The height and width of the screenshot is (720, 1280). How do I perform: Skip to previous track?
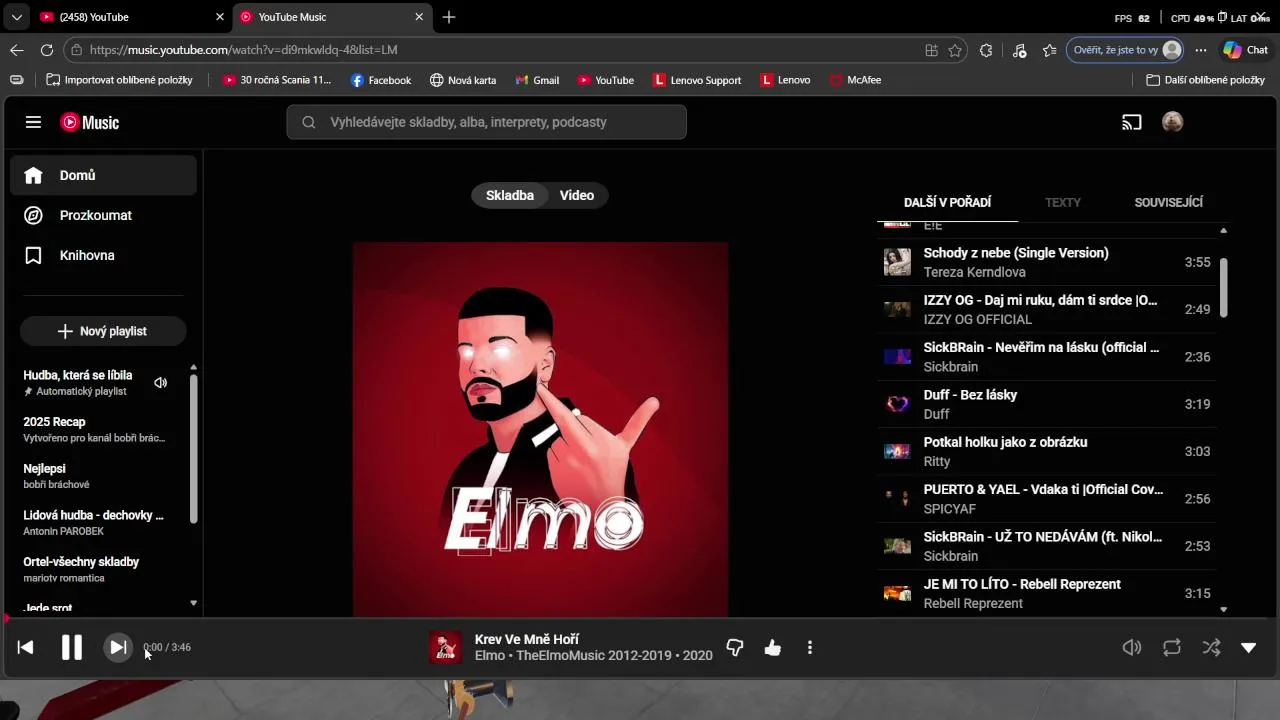(26, 647)
